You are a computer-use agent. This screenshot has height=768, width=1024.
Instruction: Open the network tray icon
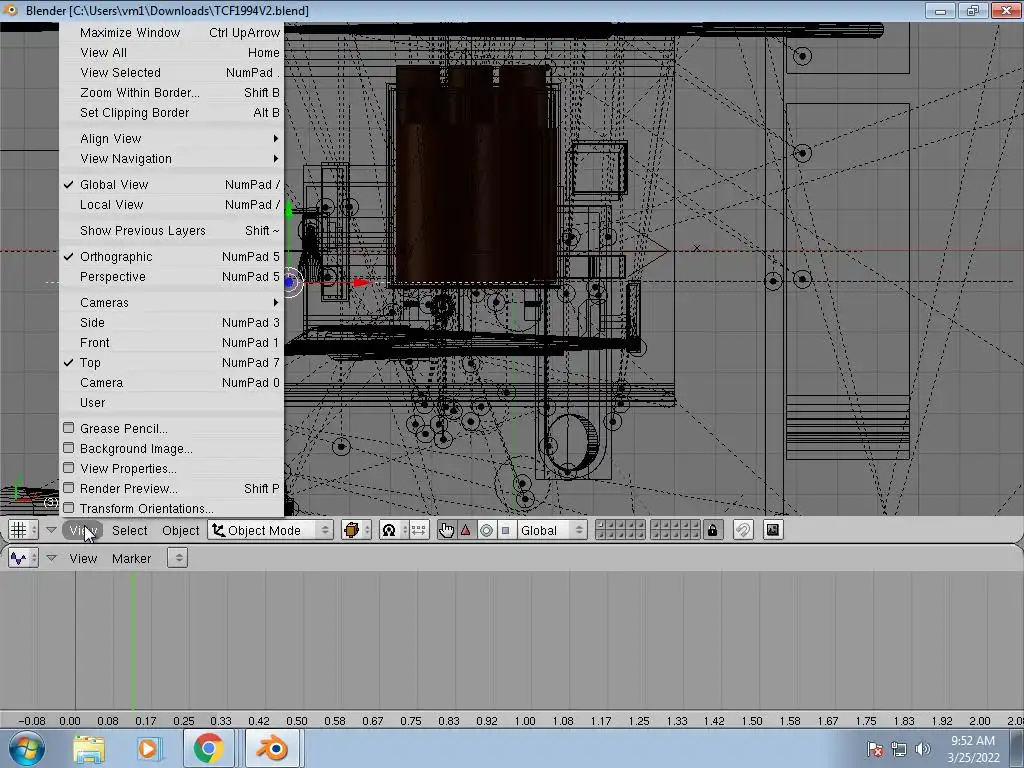[x=899, y=749]
